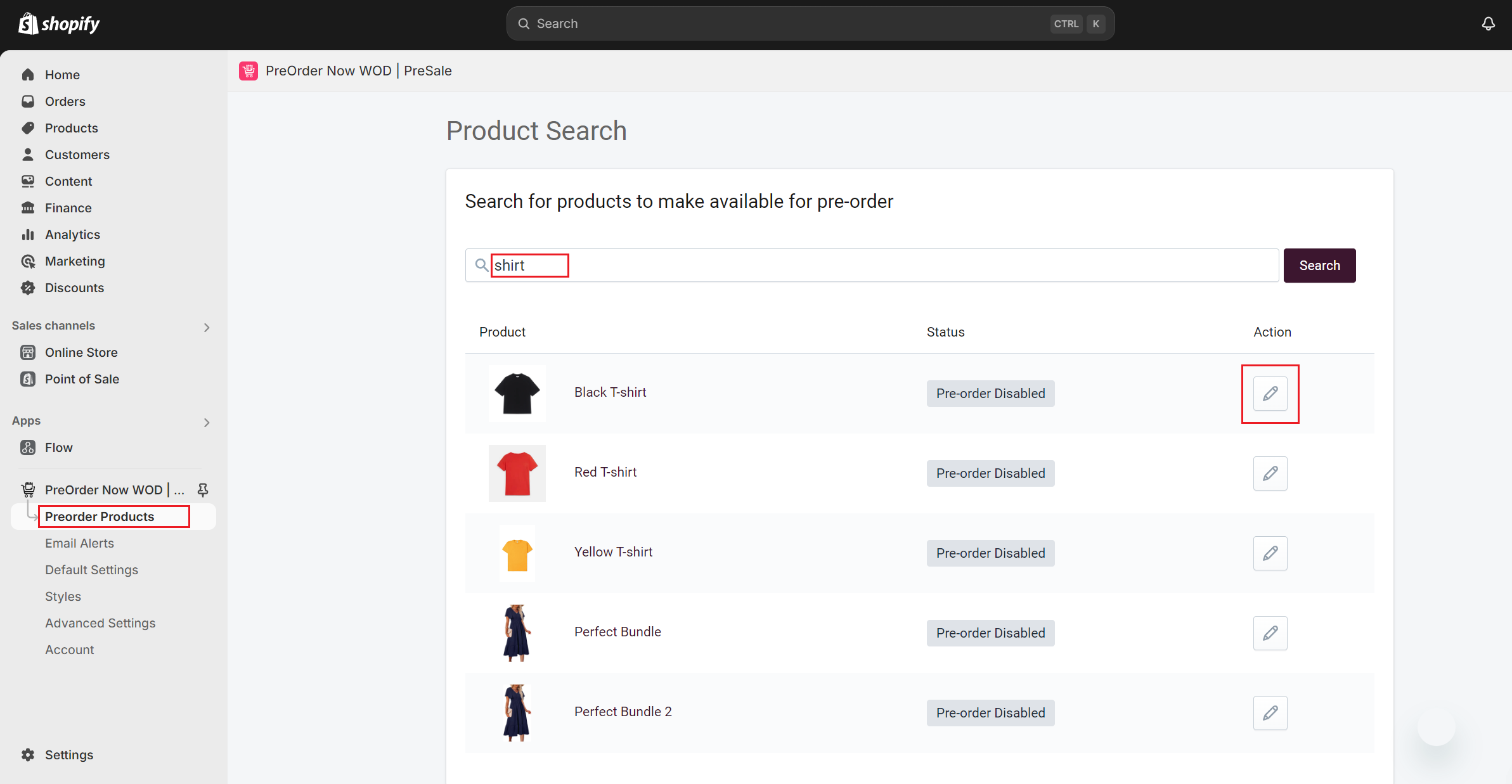Edit pre-order settings for Red T-shirt

pos(1270,473)
